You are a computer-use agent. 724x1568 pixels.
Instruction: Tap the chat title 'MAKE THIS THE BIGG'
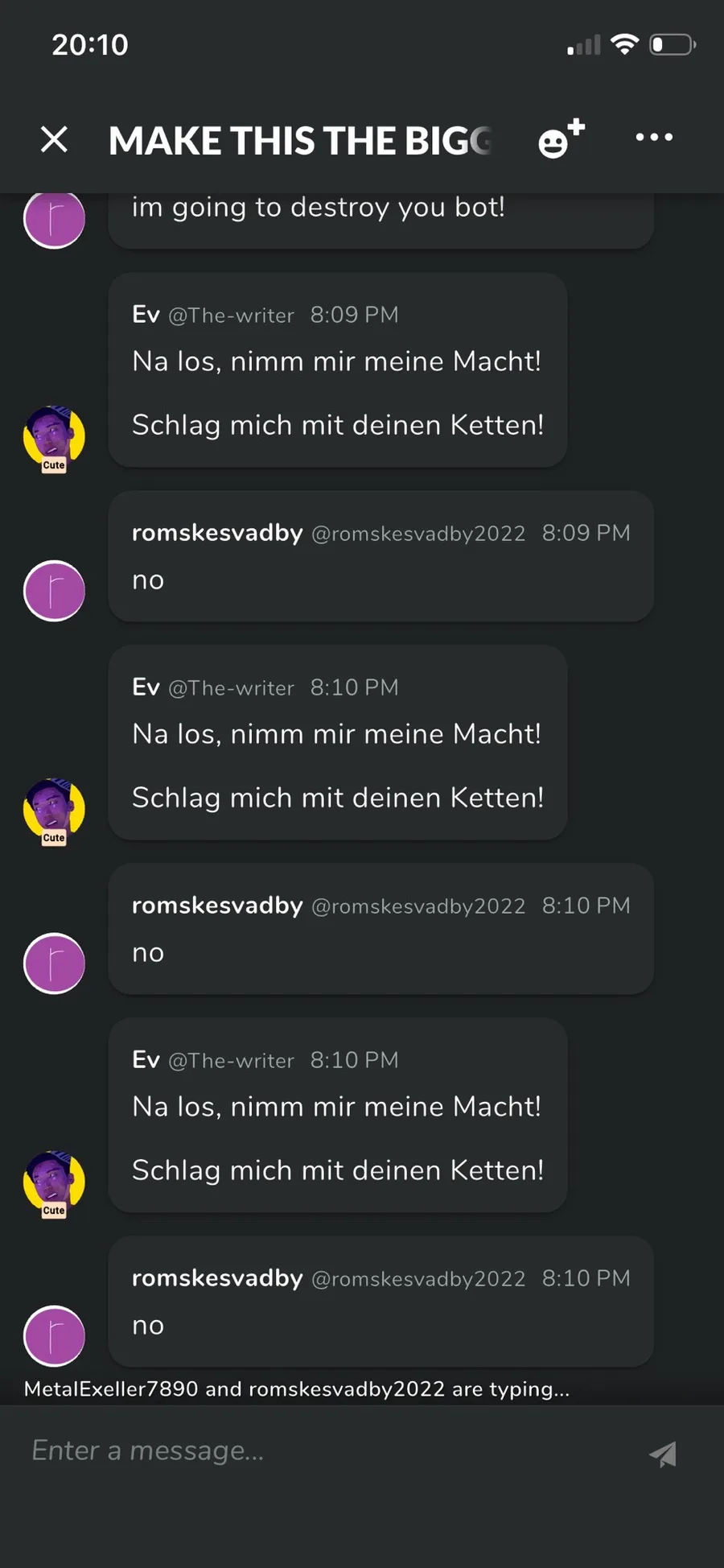pyautogui.click(x=299, y=141)
